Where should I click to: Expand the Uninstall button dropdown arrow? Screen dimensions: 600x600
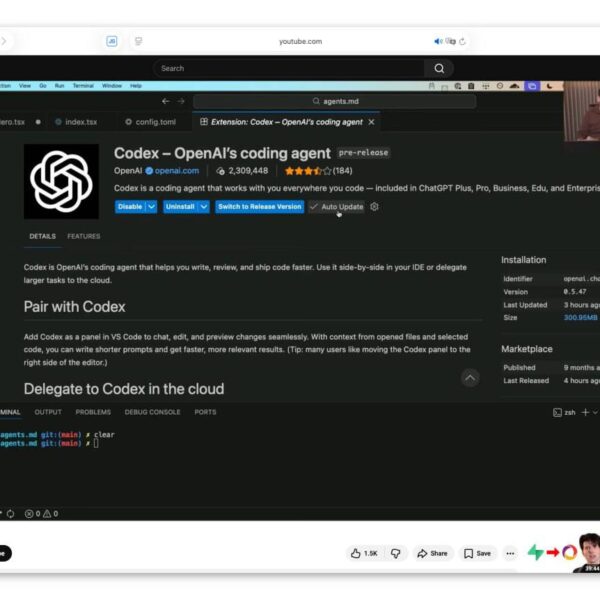pyautogui.click(x=204, y=207)
